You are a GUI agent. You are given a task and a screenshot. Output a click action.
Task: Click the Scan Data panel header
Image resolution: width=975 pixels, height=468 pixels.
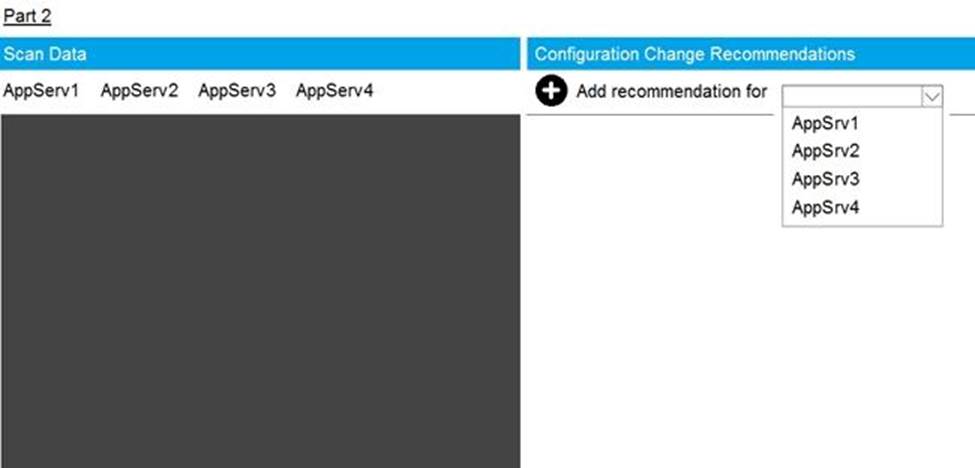point(260,54)
